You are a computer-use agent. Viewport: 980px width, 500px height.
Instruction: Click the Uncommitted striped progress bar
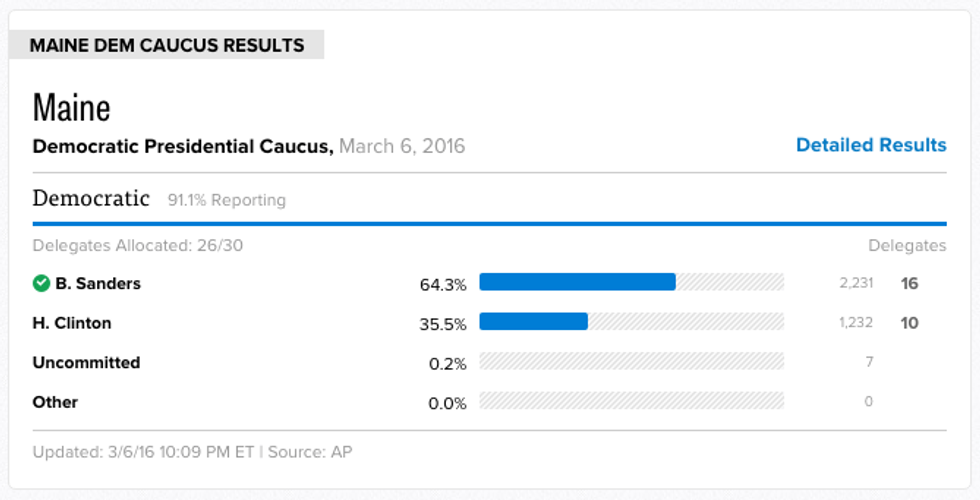(631, 361)
